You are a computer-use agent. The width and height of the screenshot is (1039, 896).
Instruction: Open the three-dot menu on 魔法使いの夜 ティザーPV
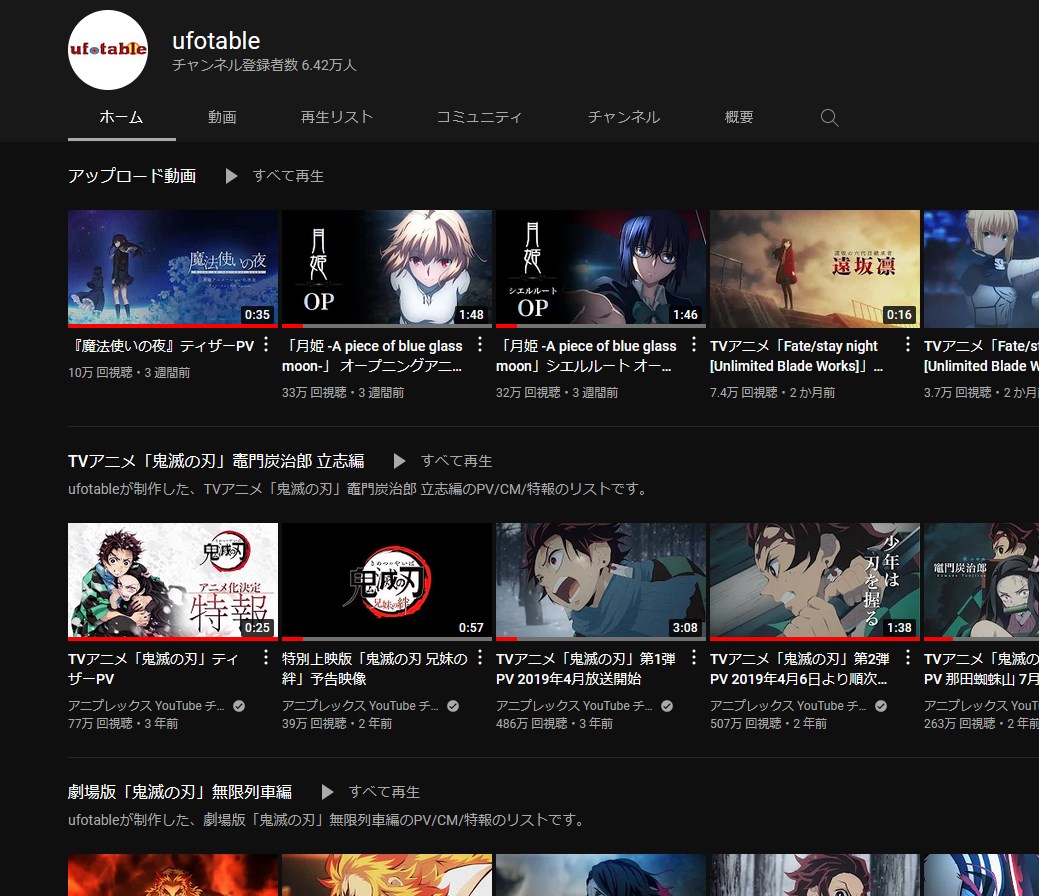[x=265, y=343]
